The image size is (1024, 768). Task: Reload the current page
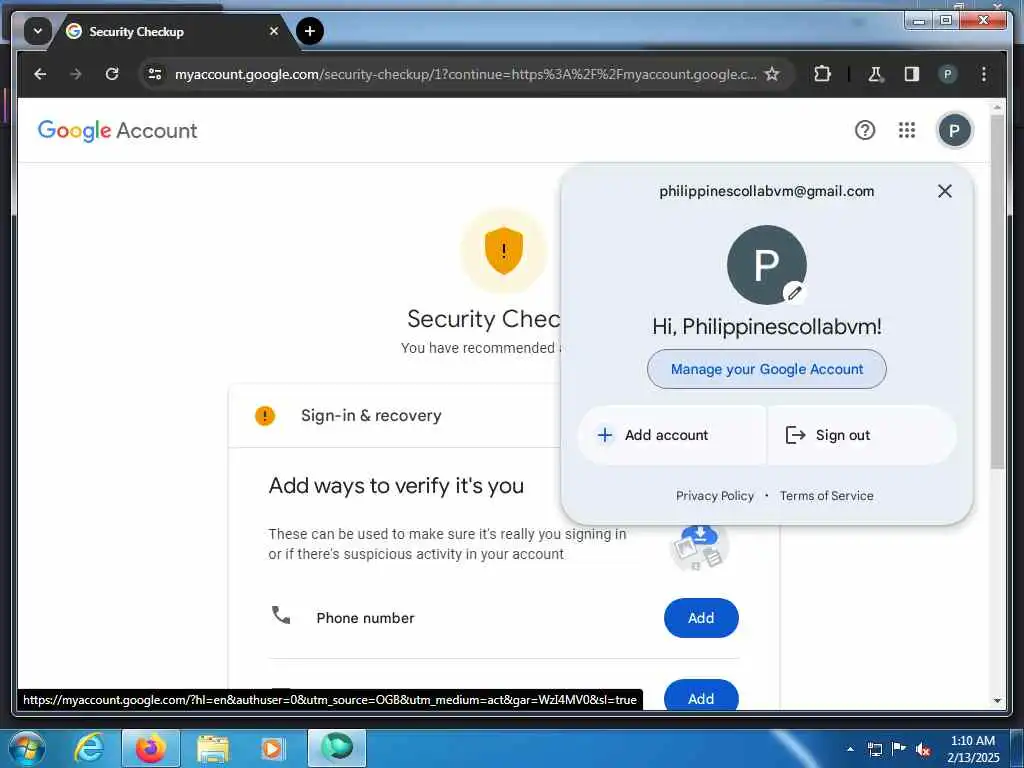(112, 74)
